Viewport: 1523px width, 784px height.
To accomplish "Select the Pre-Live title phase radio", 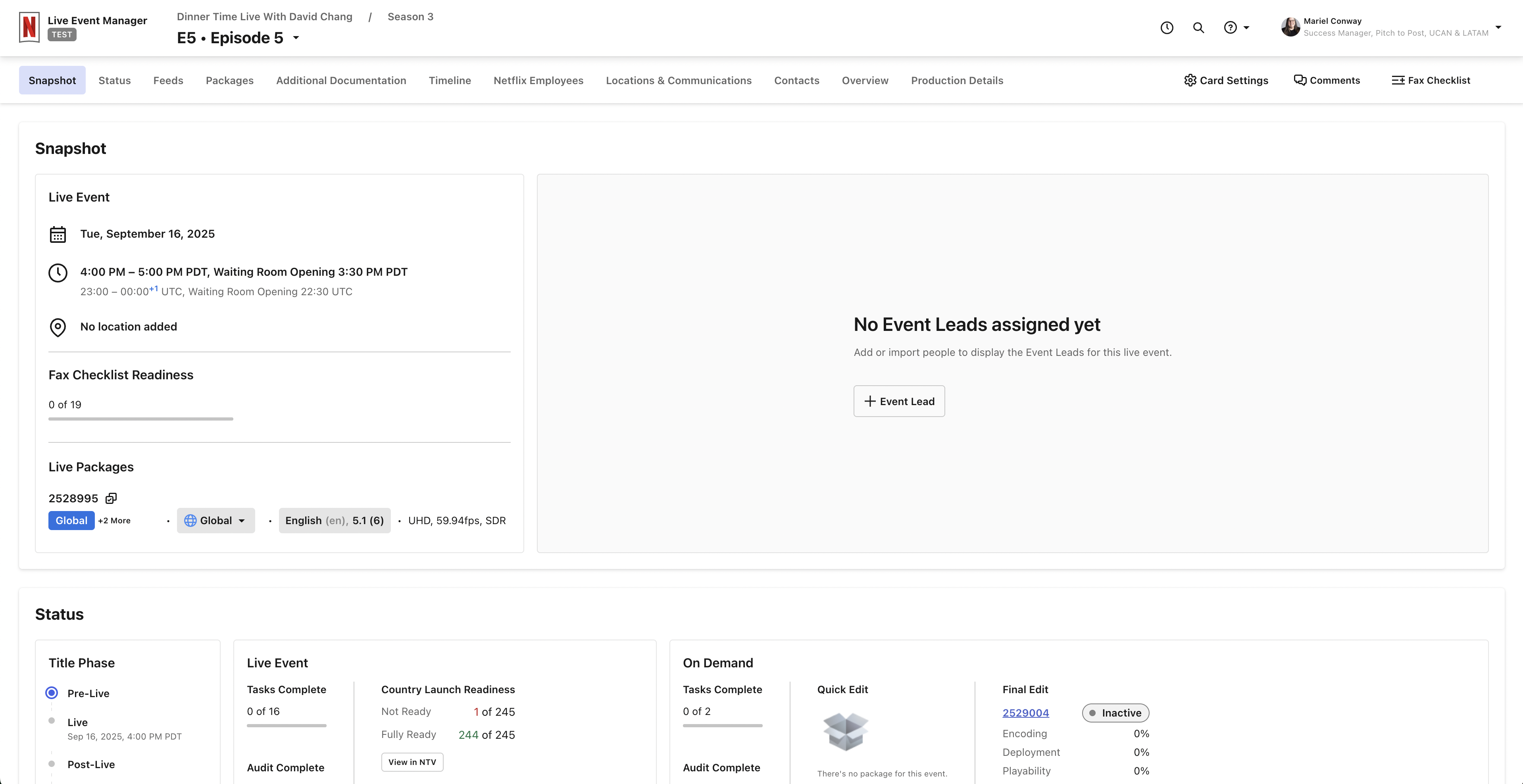I will [x=52, y=692].
